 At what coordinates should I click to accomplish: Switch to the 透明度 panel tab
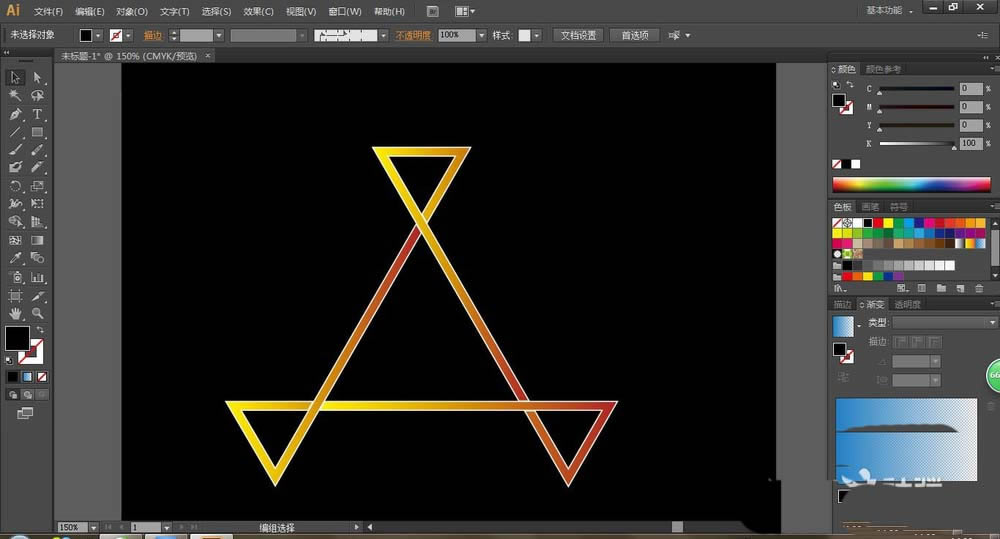point(907,304)
